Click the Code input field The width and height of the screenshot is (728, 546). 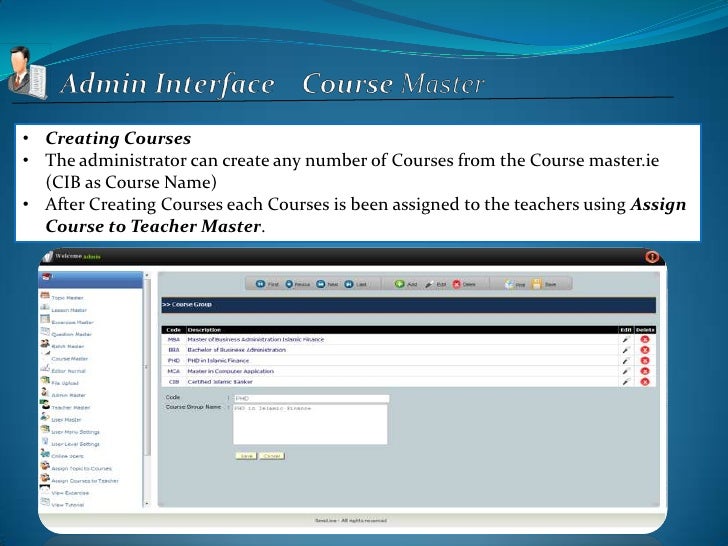311,398
